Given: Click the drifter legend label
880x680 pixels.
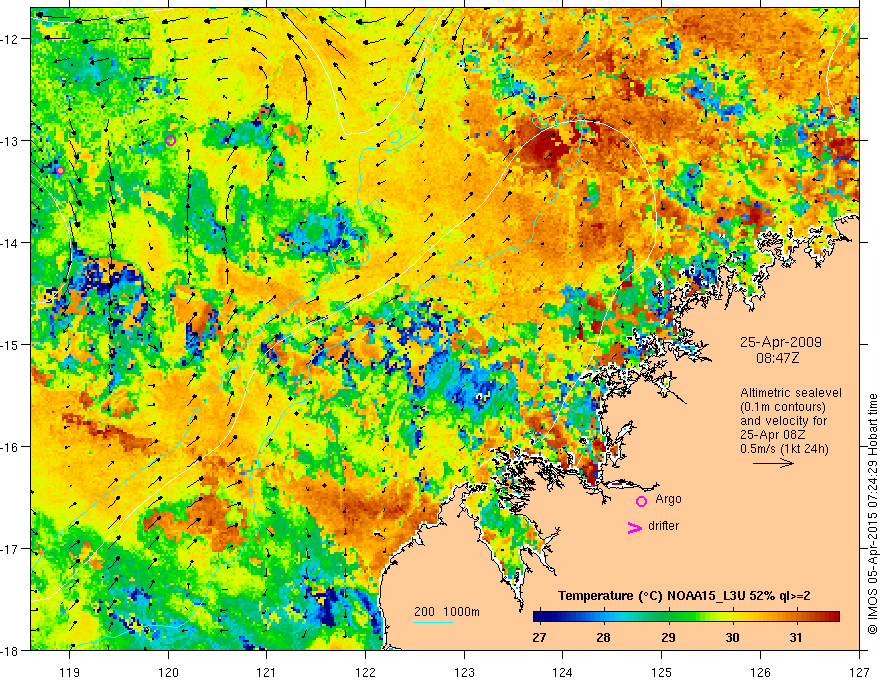Looking at the screenshot, I should point(663,526).
